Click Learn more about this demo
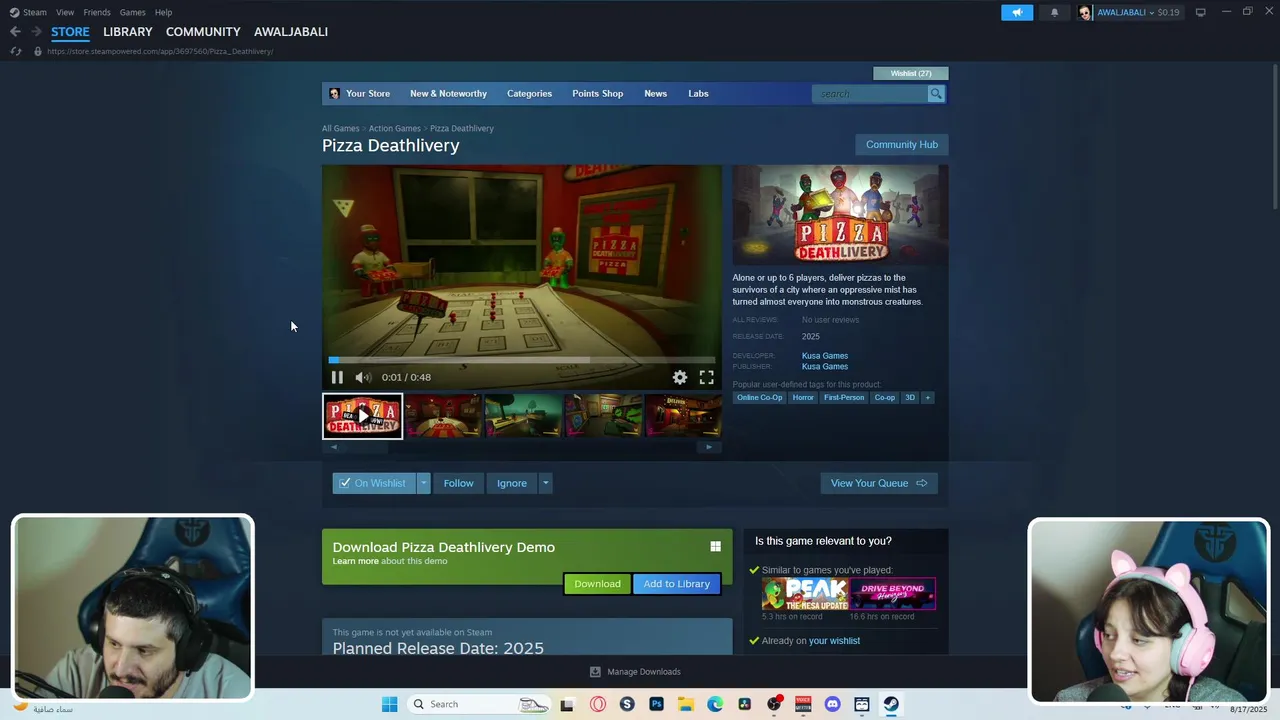The image size is (1280, 720). coord(355,561)
